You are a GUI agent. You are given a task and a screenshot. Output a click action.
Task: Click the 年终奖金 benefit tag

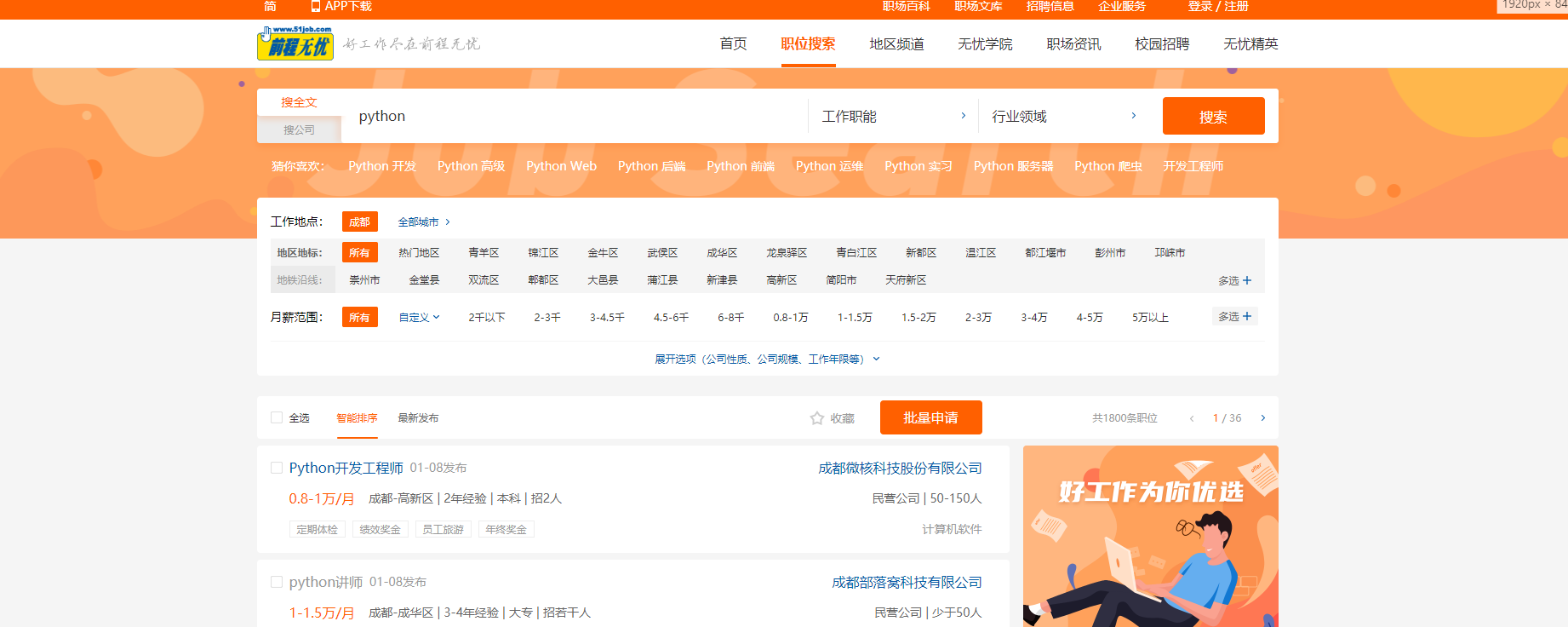pos(506,529)
